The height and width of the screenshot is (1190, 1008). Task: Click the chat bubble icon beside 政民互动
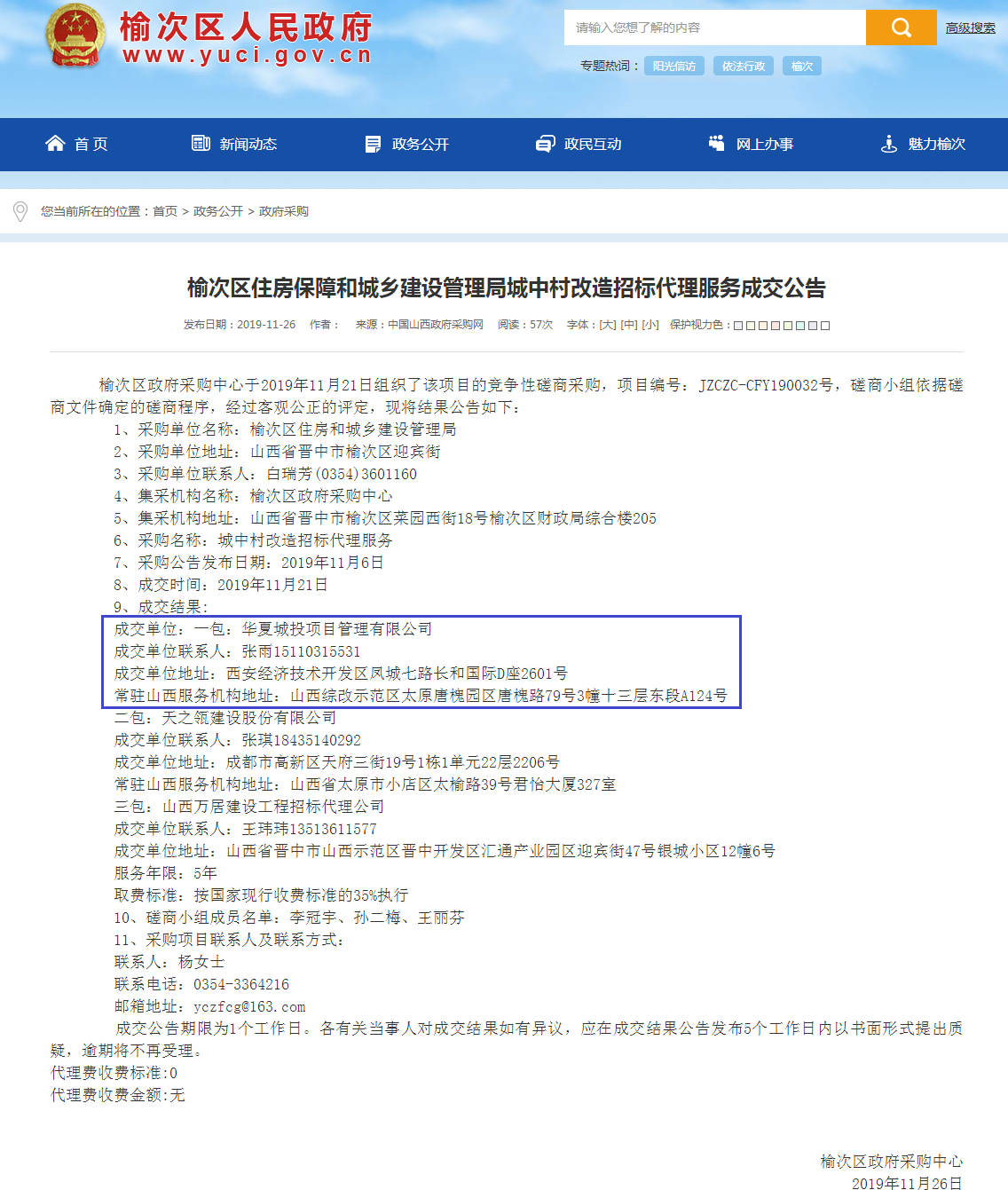[x=545, y=144]
